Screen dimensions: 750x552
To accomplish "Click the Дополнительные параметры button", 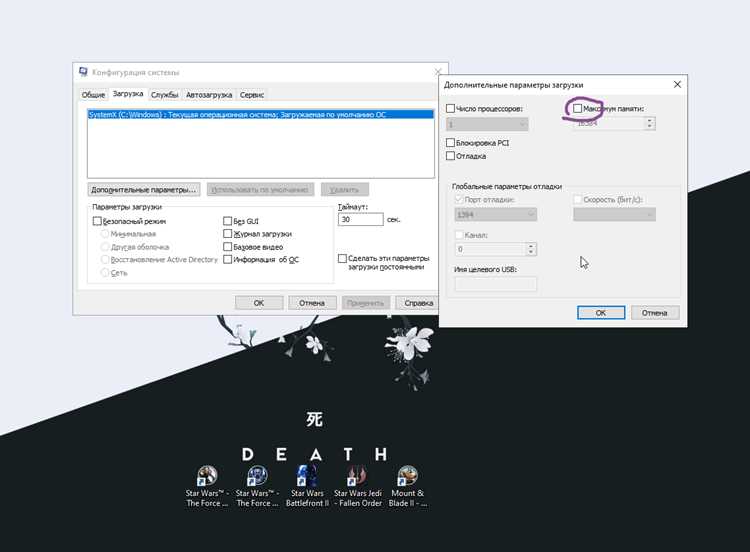I will (144, 190).
